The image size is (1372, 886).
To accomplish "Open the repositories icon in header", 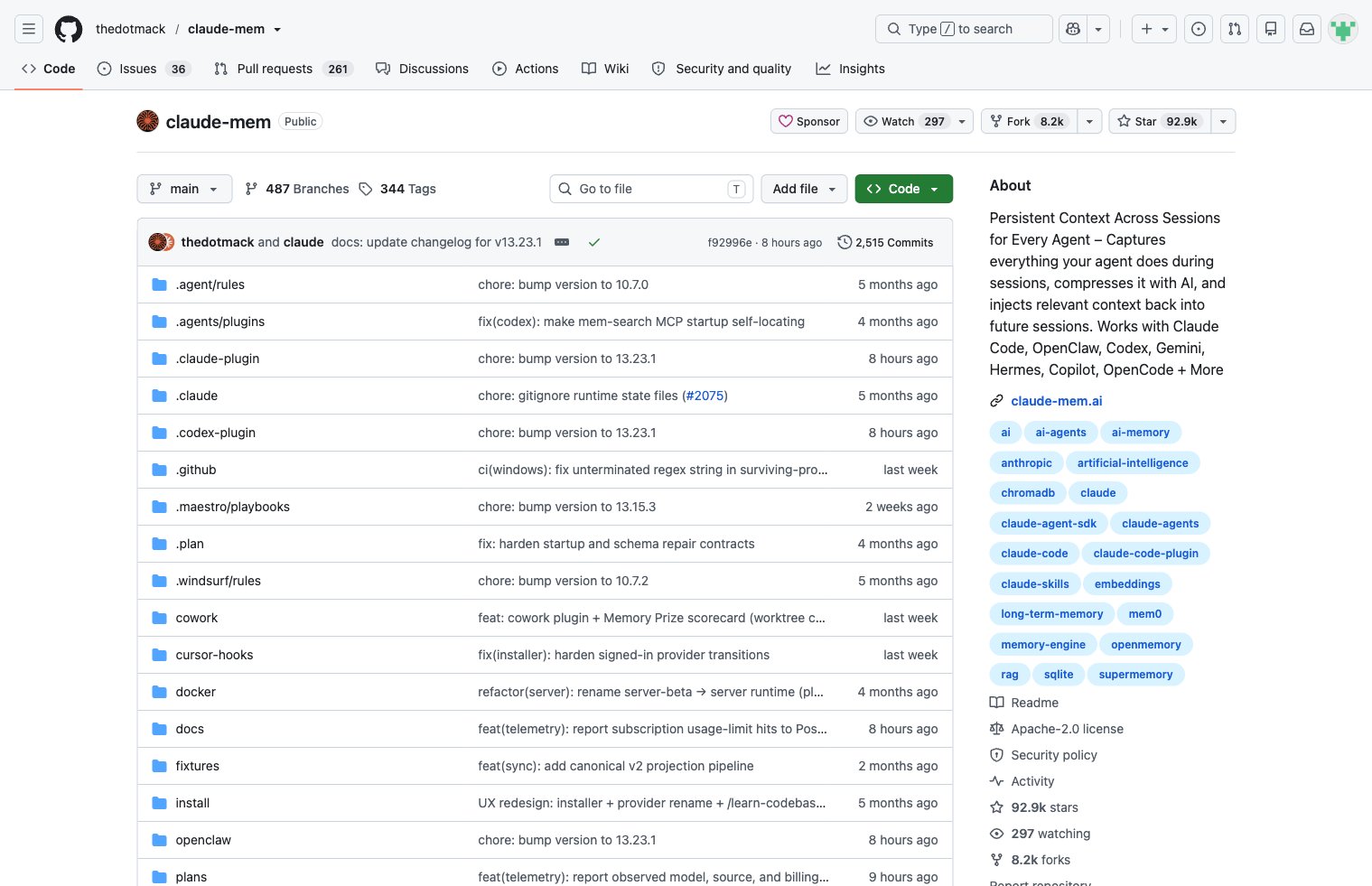I will click(1271, 29).
